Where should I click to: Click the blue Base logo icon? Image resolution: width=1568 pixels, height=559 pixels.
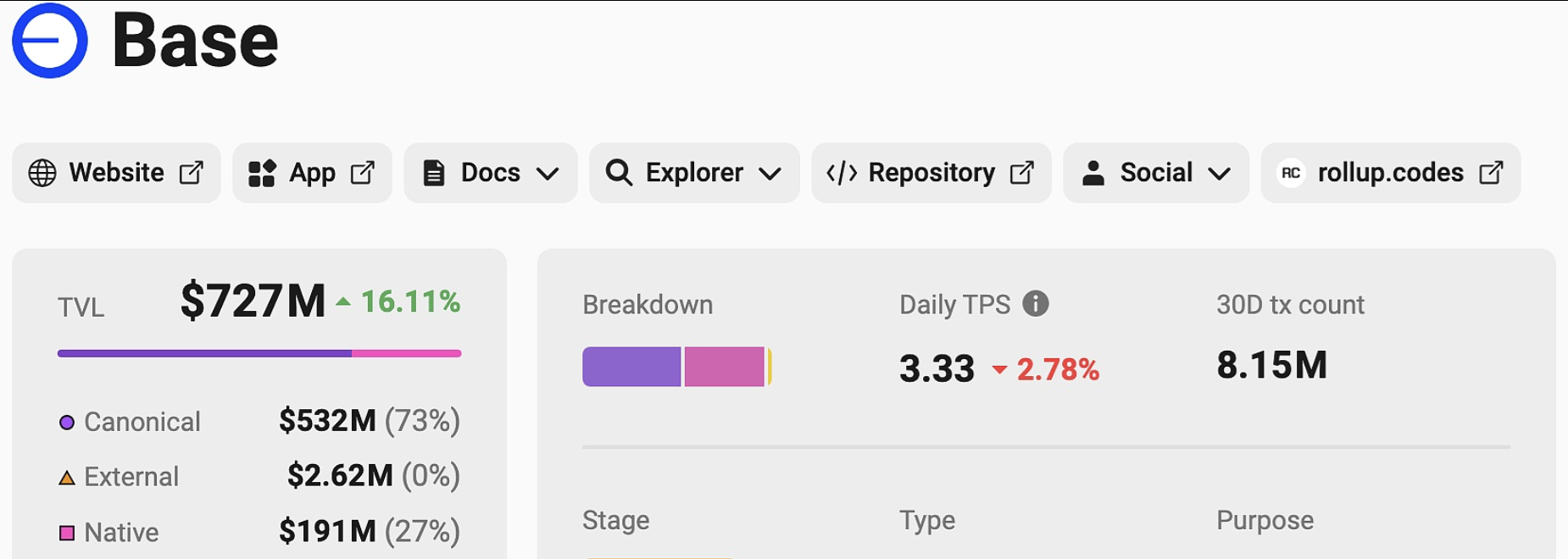click(49, 40)
